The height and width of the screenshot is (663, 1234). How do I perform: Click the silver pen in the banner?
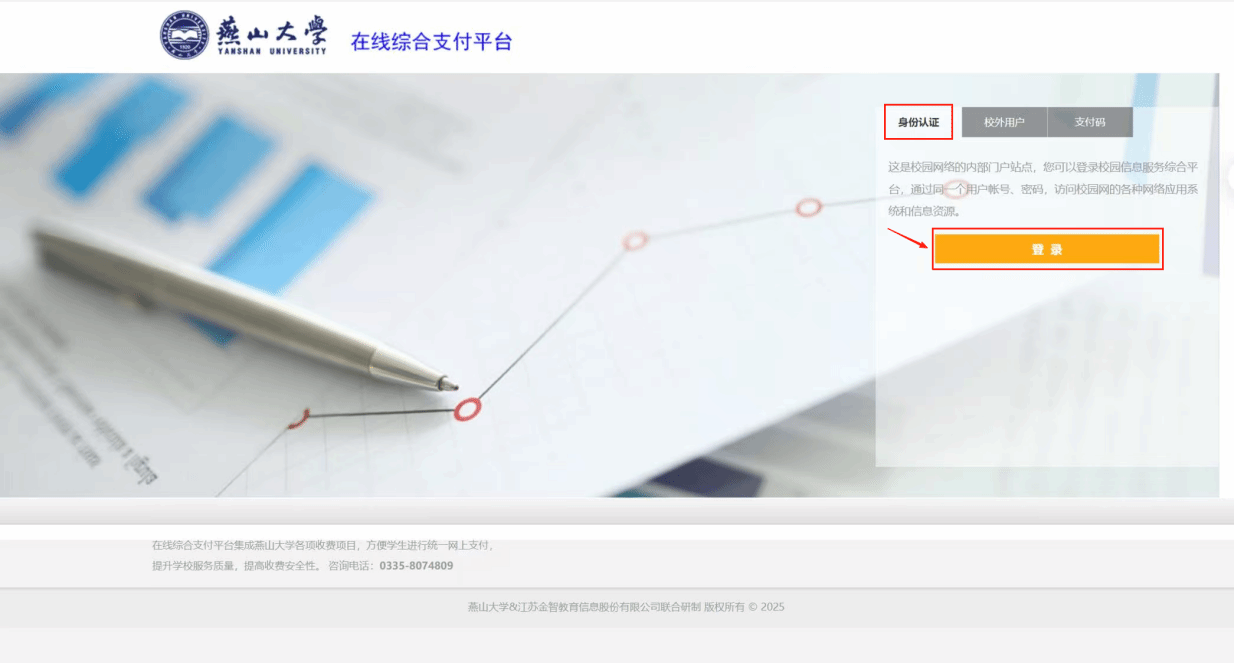pos(240,302)
